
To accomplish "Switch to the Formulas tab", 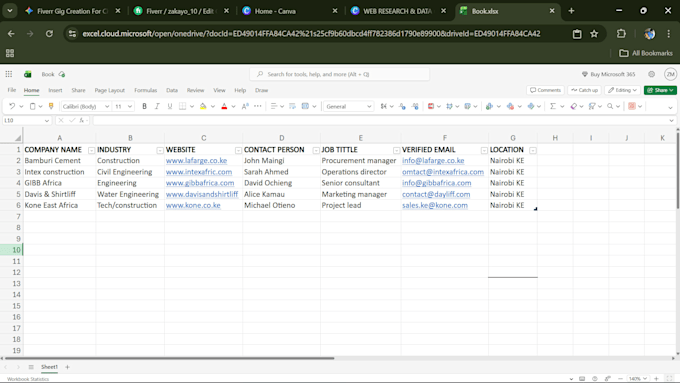I will (x=146, y=90).
